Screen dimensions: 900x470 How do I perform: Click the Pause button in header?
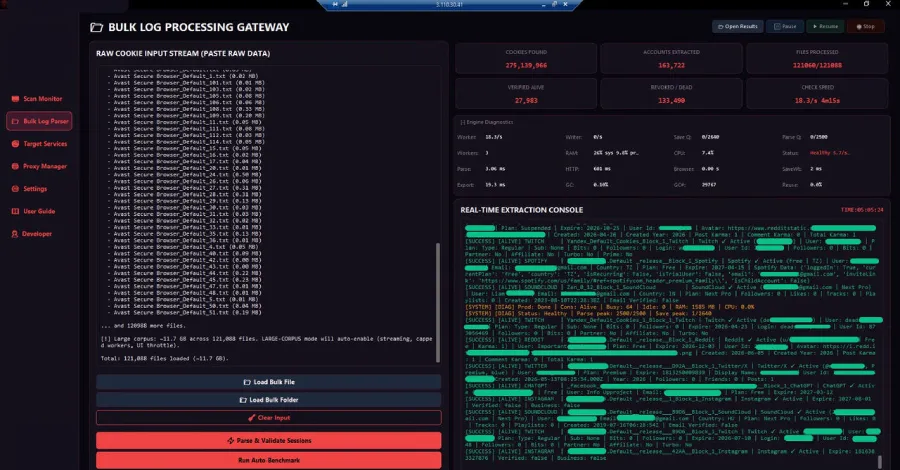[x=785, y=26]
